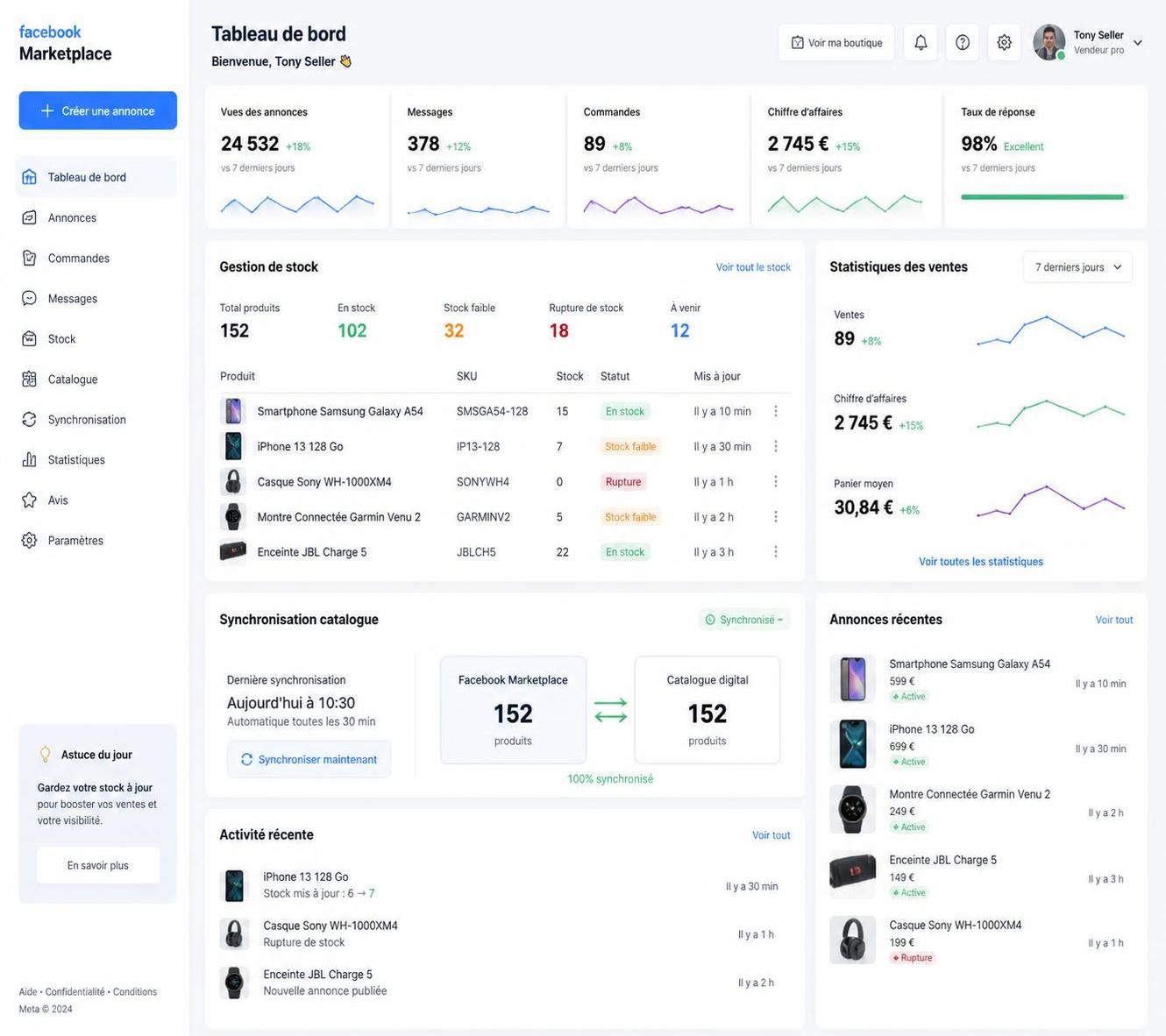Click the Aide footer link
Viewport: 1166px width, 1036px height.
(28, 992)
